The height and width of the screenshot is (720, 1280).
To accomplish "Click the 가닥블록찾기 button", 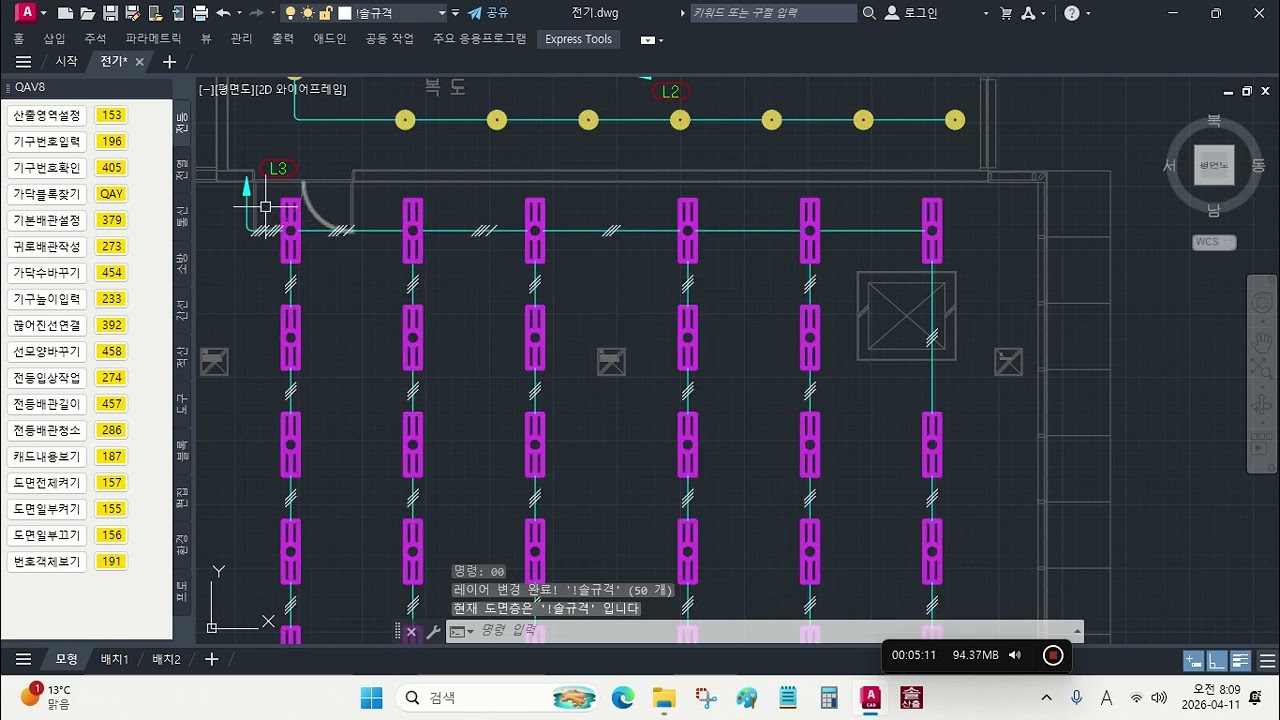I will point(46,194).
